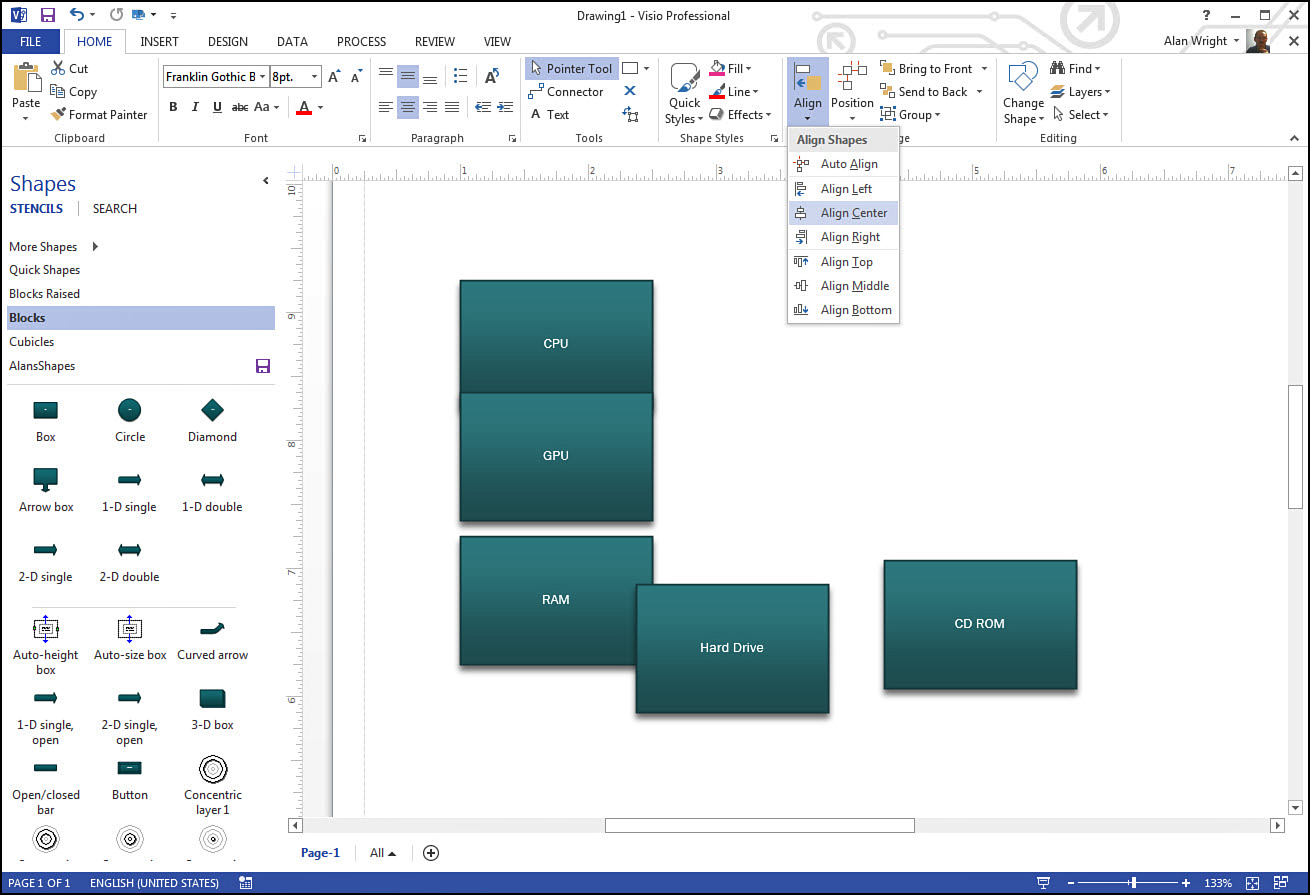Click the Cut scissors icon
Viewport: 1310px width, 895px height.
56,69
